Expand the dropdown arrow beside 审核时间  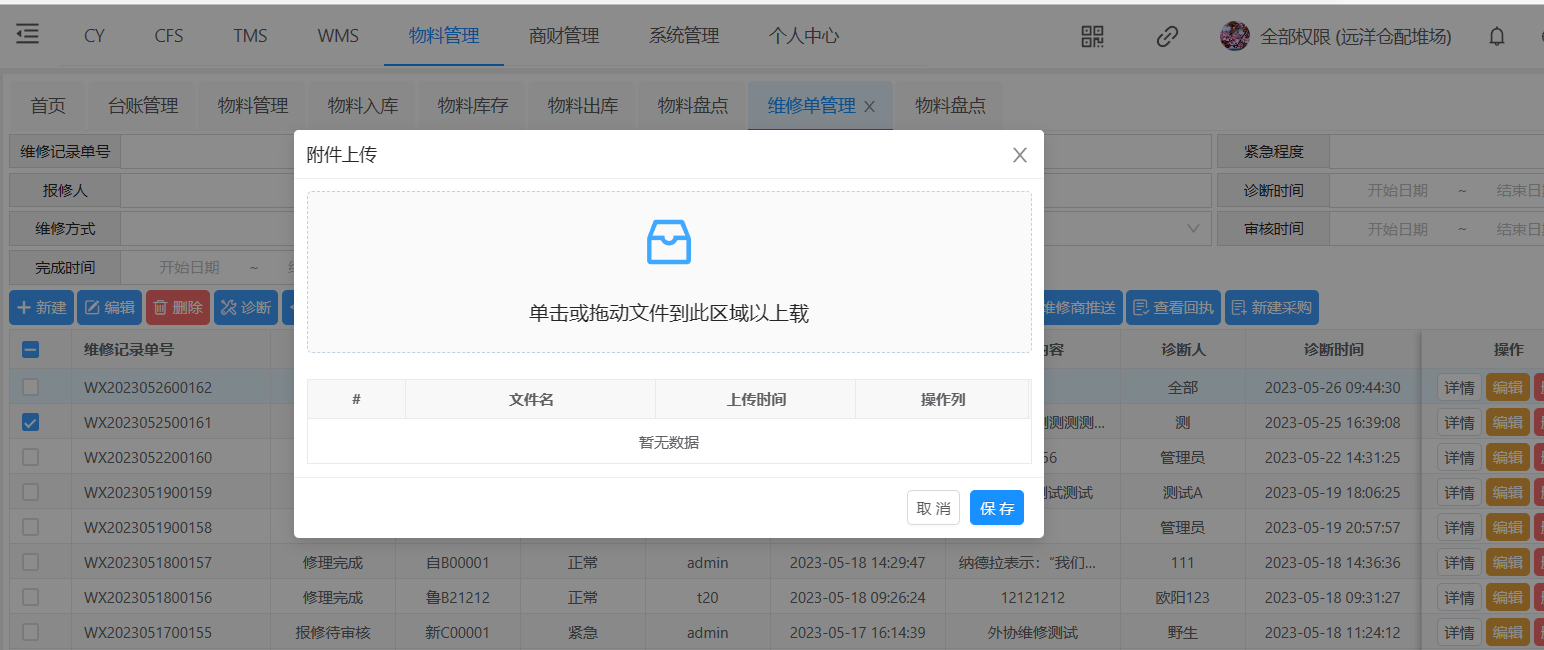point(1192,229)
